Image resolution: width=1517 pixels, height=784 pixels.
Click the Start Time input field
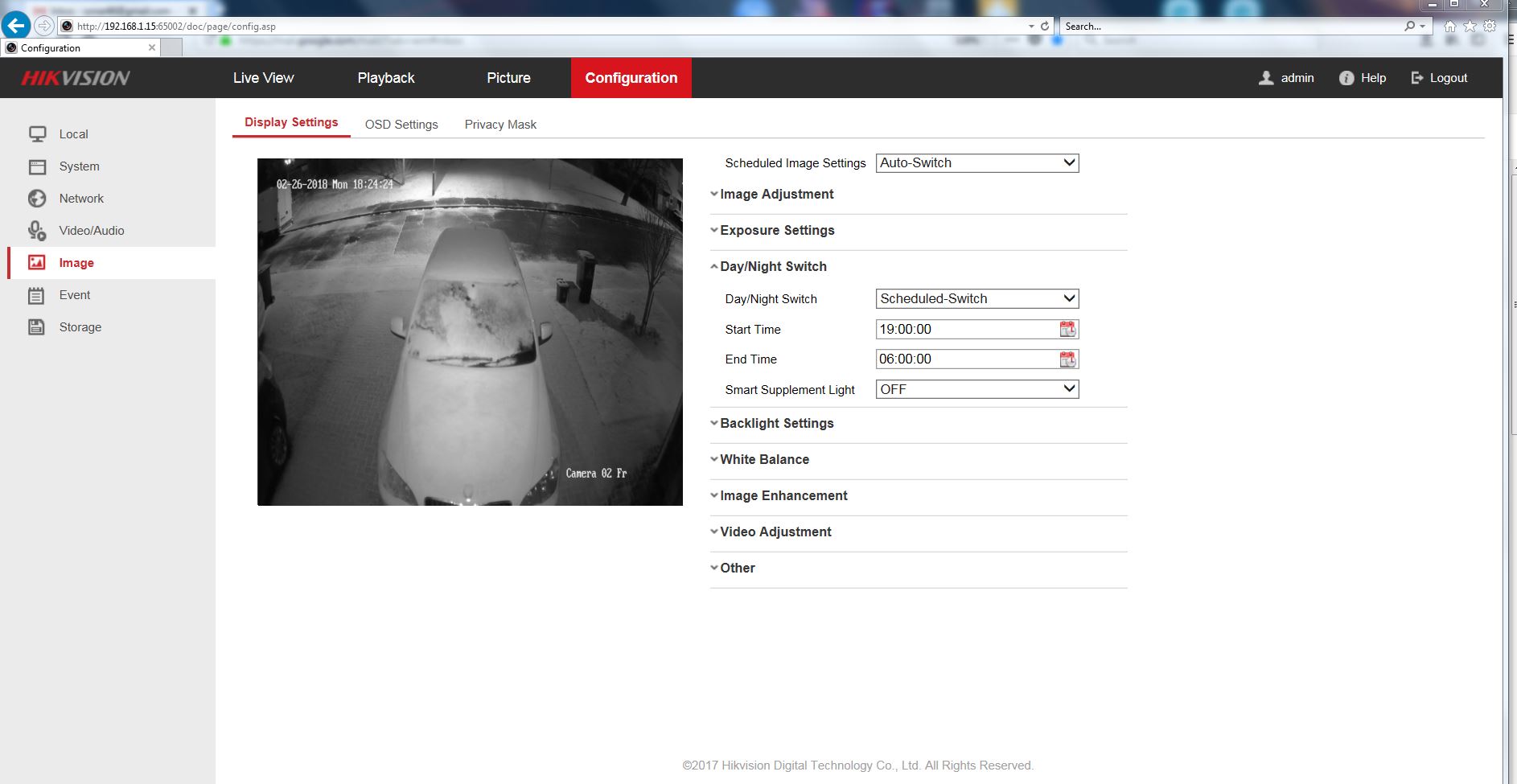[x=965, y=329]
